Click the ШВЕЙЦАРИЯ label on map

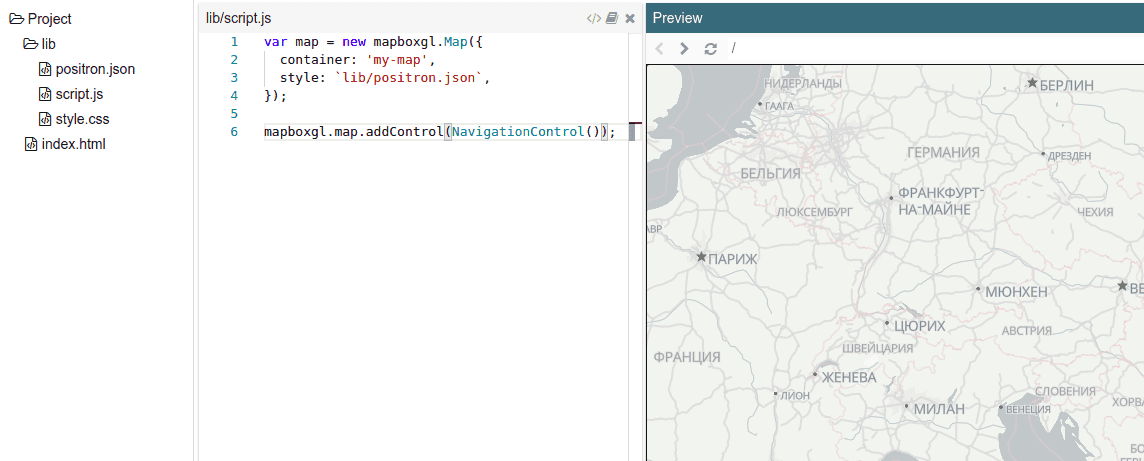pyautogui.click(x=878, y=348)
